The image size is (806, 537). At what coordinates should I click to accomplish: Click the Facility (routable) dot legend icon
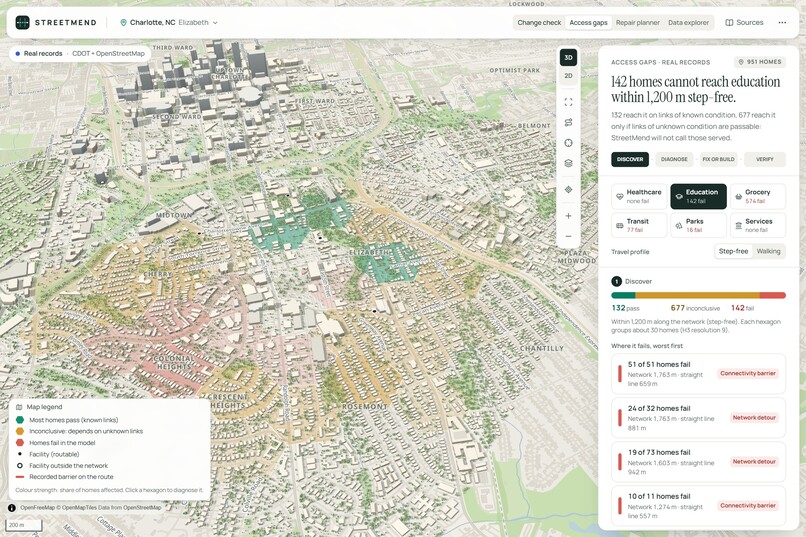[x=20, y=454]
